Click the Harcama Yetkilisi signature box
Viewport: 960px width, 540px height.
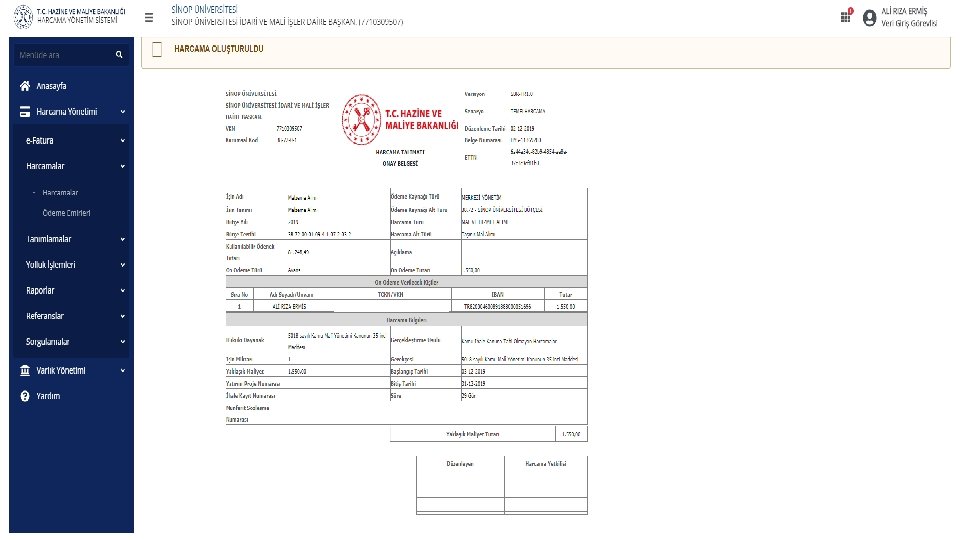(546, 476)
